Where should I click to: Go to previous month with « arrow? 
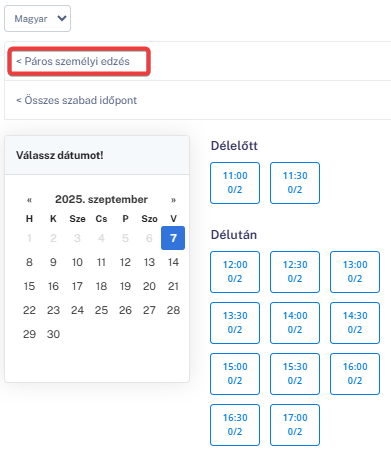(x=29, y=200)
